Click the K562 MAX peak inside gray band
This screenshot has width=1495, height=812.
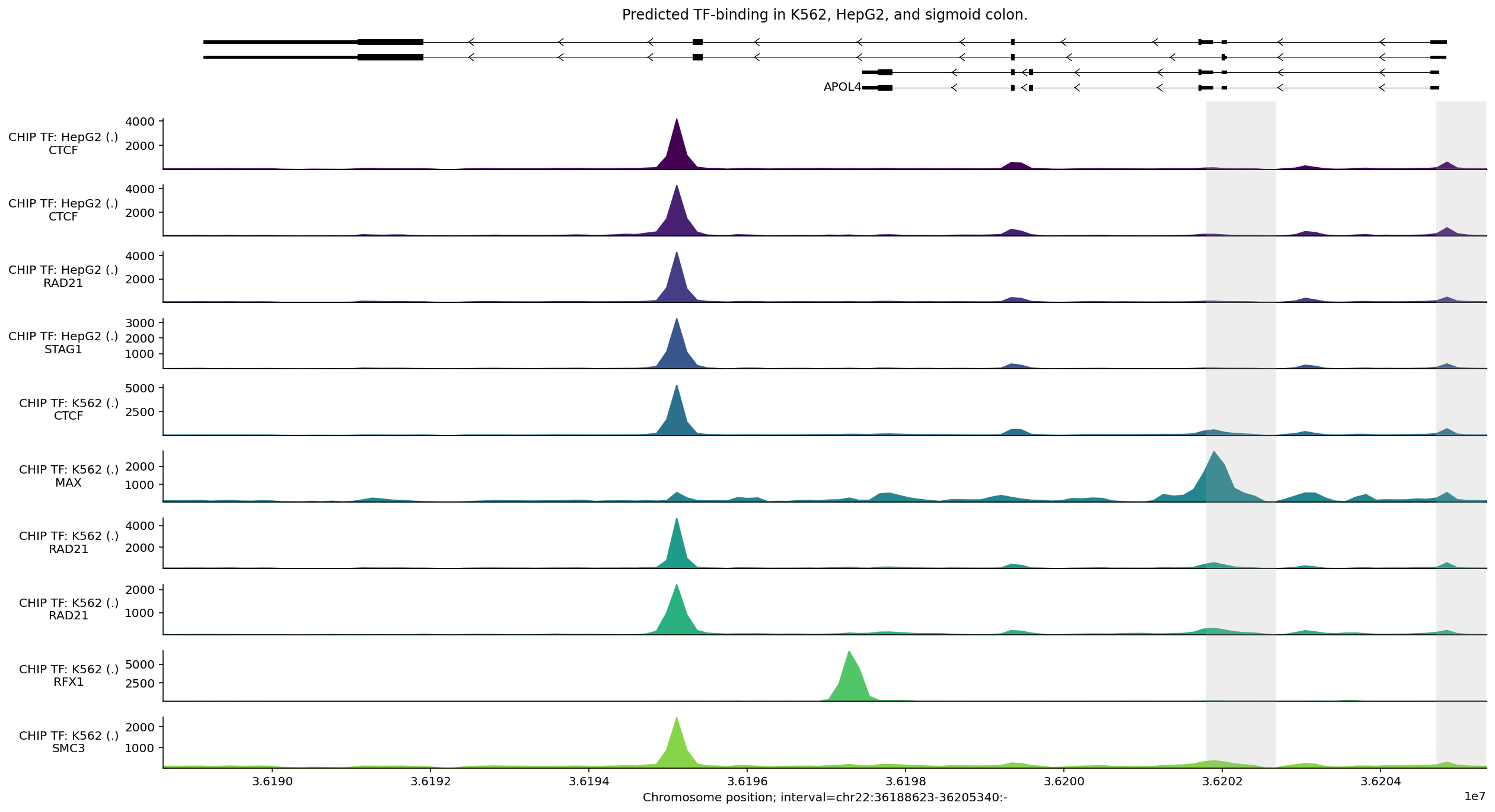point(1215,483)
